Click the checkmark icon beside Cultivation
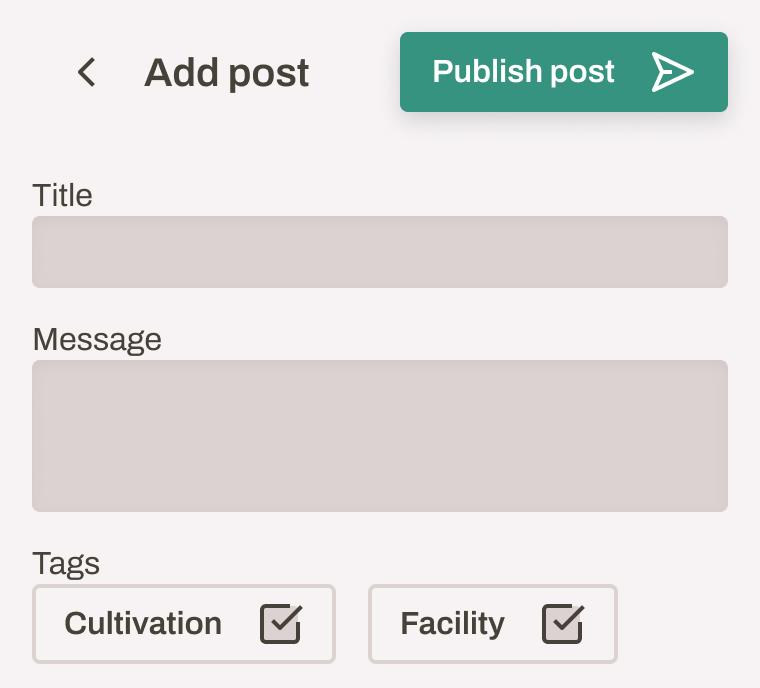This screenshot has width=760, height=688. (x=281, y=623)
